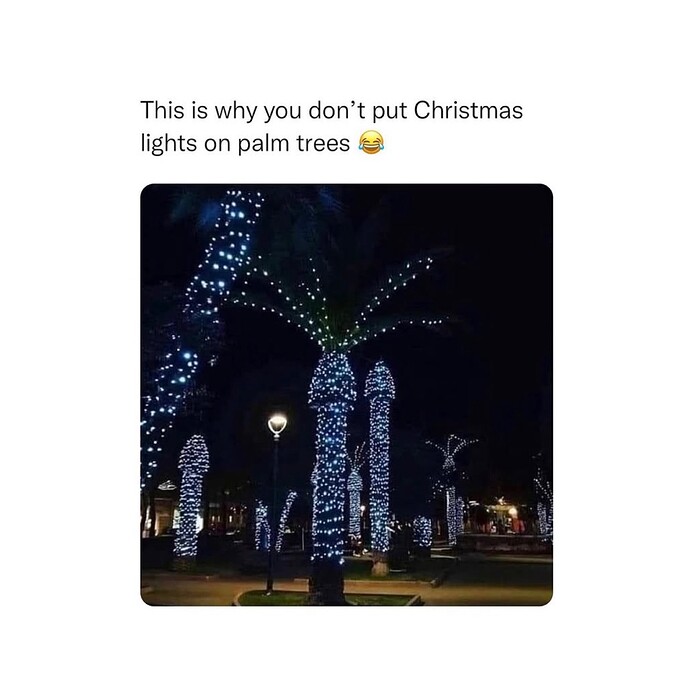Screen dimensions: 690x693
Task: Click the lit storefront at the photo's lower left
Action: click(161, 513)
